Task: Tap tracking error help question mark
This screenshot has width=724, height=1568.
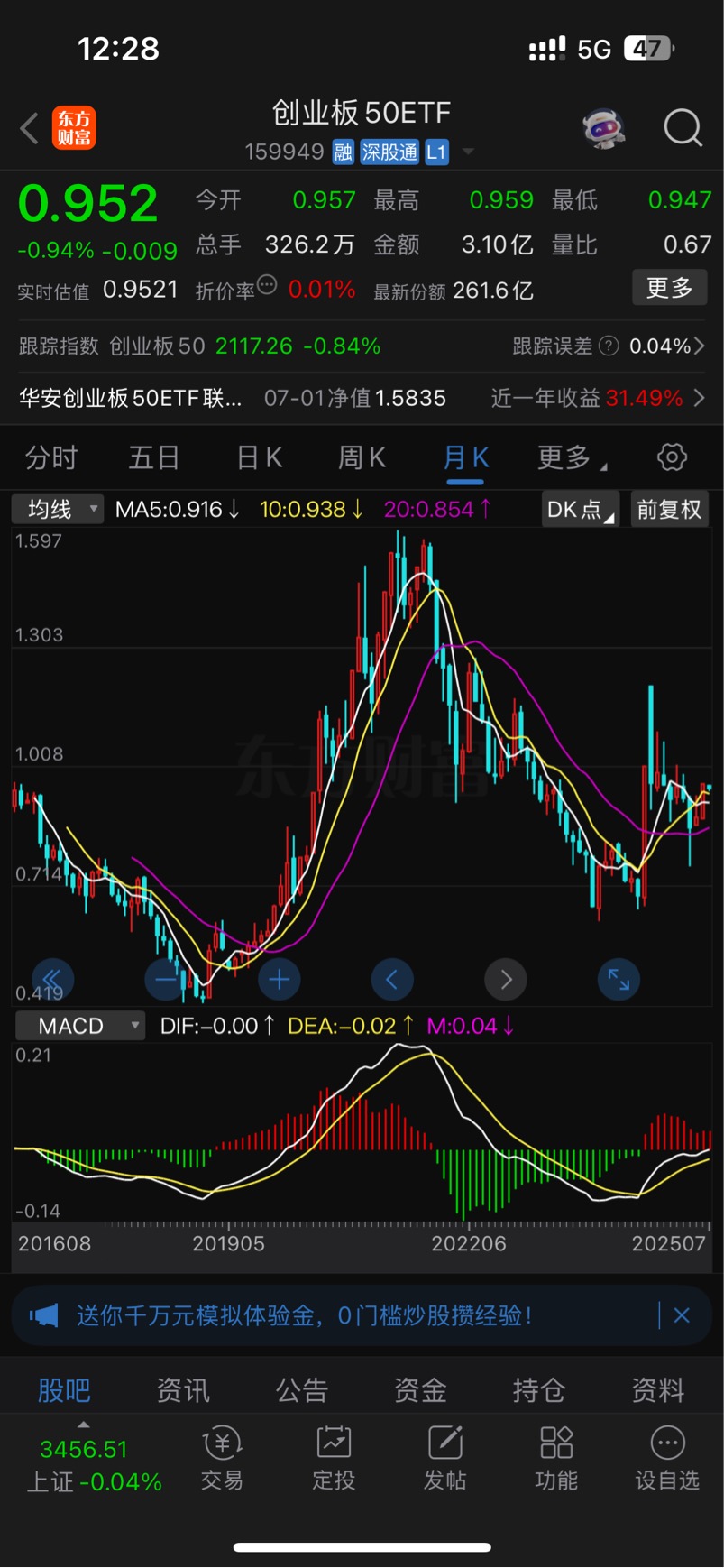Action: [x=609, y=346]
